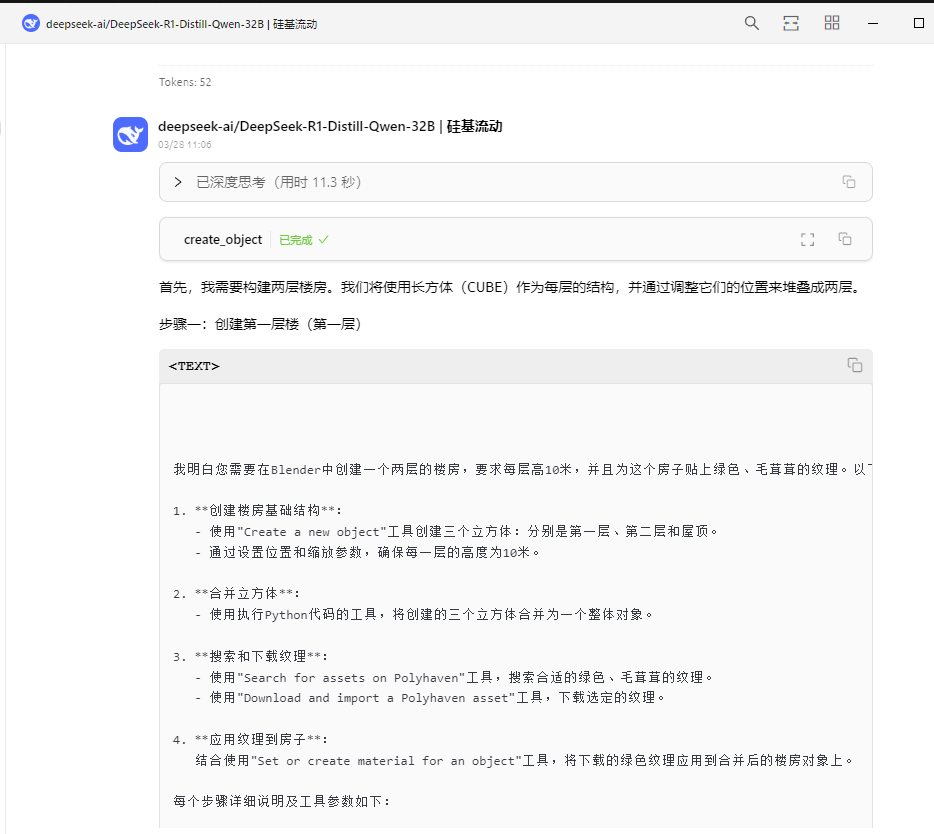Click the create_object tool name
Image resolution: width=934 pixels, height=834 pixels.
point(223,239)
